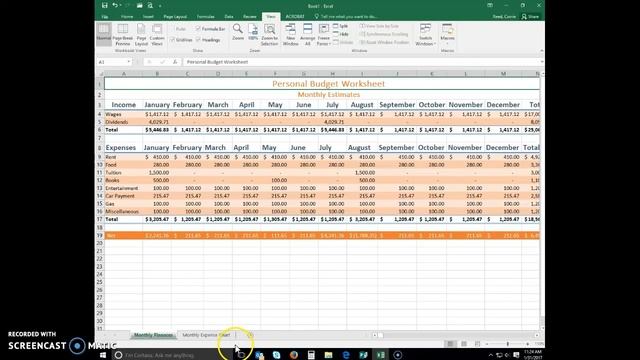The width and height of the screenshot is (640, 360).
Task: Open Microsoft Edge from taskbar
Action: click(346, 355)
